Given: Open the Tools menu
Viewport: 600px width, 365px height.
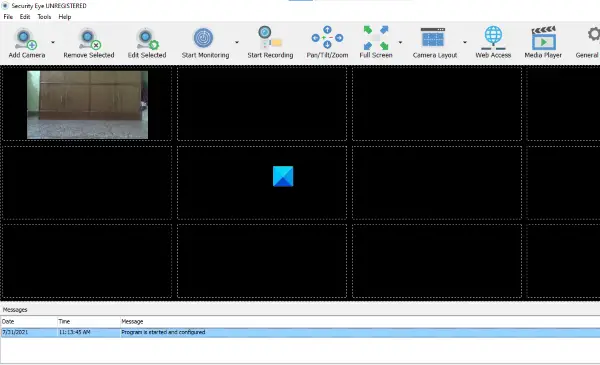Looking at the screenshot, I should (x=44, y=17).
